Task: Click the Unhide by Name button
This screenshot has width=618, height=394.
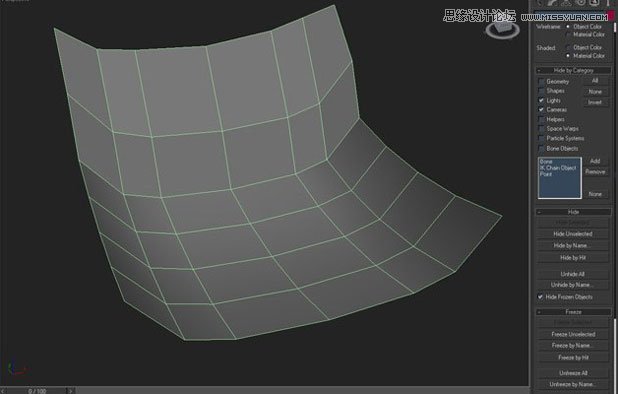Action: click(x=573, y=285)
